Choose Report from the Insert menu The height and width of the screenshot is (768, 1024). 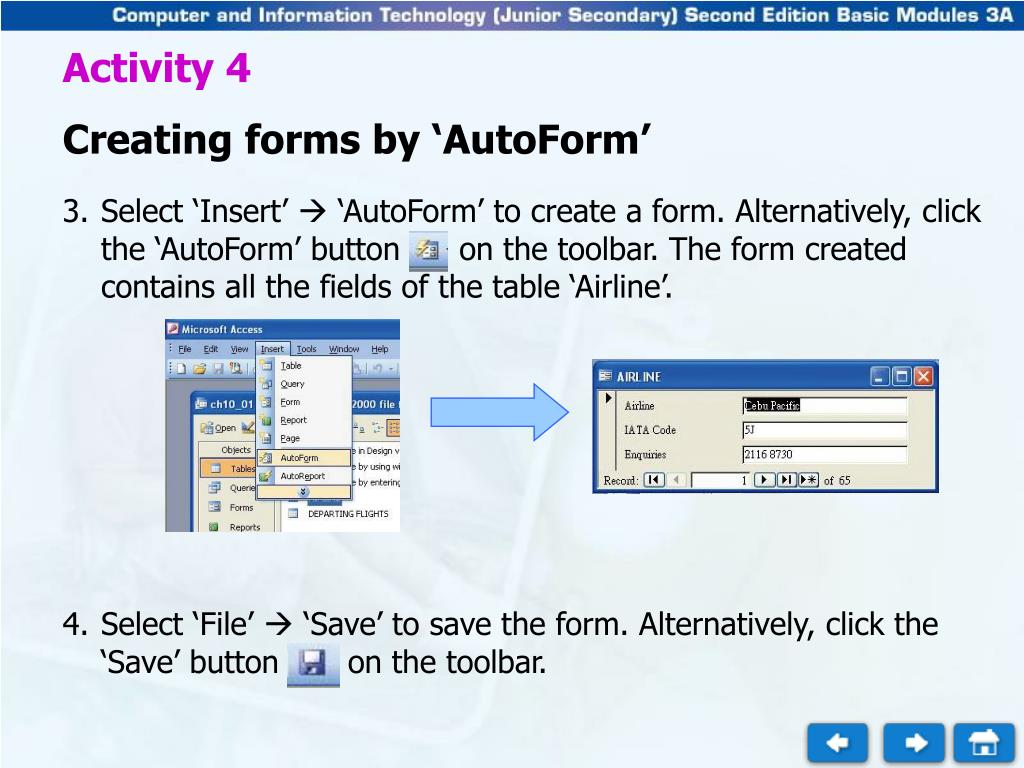tap(305, 420)
